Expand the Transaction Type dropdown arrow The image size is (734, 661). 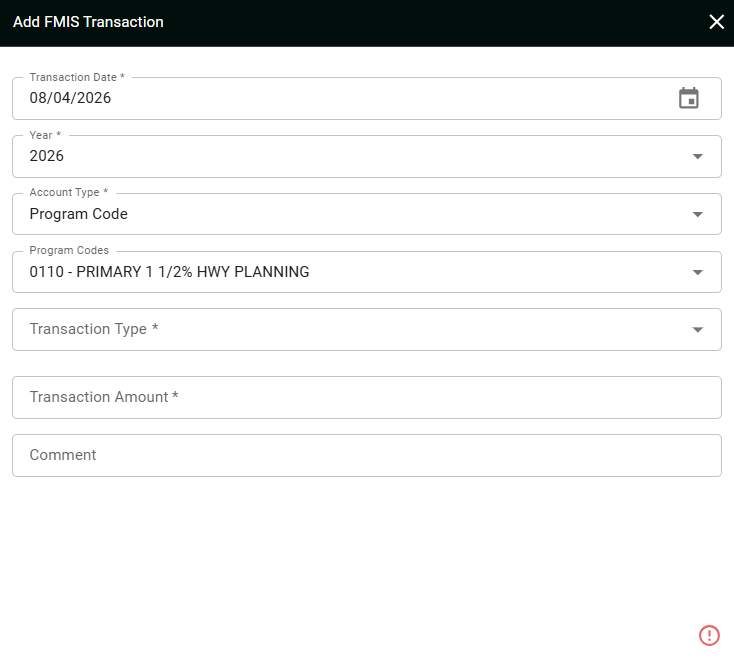697,330
